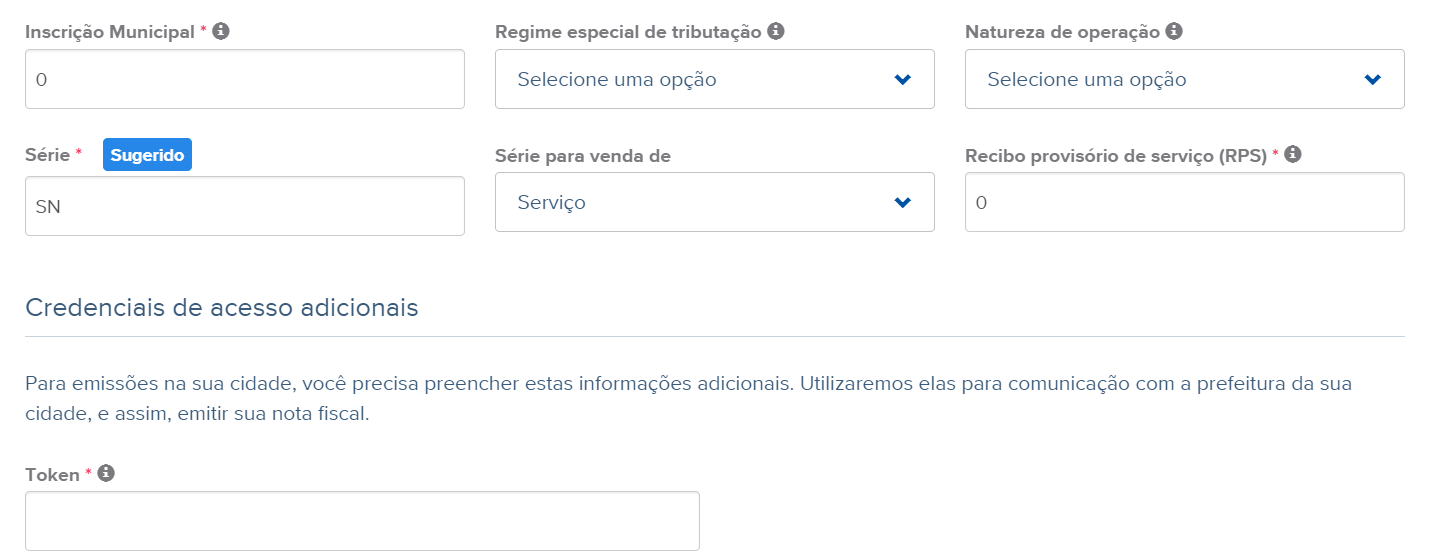
Task: Click Credenciais de acesso adicionais heading
Action: tap(222, 307)
